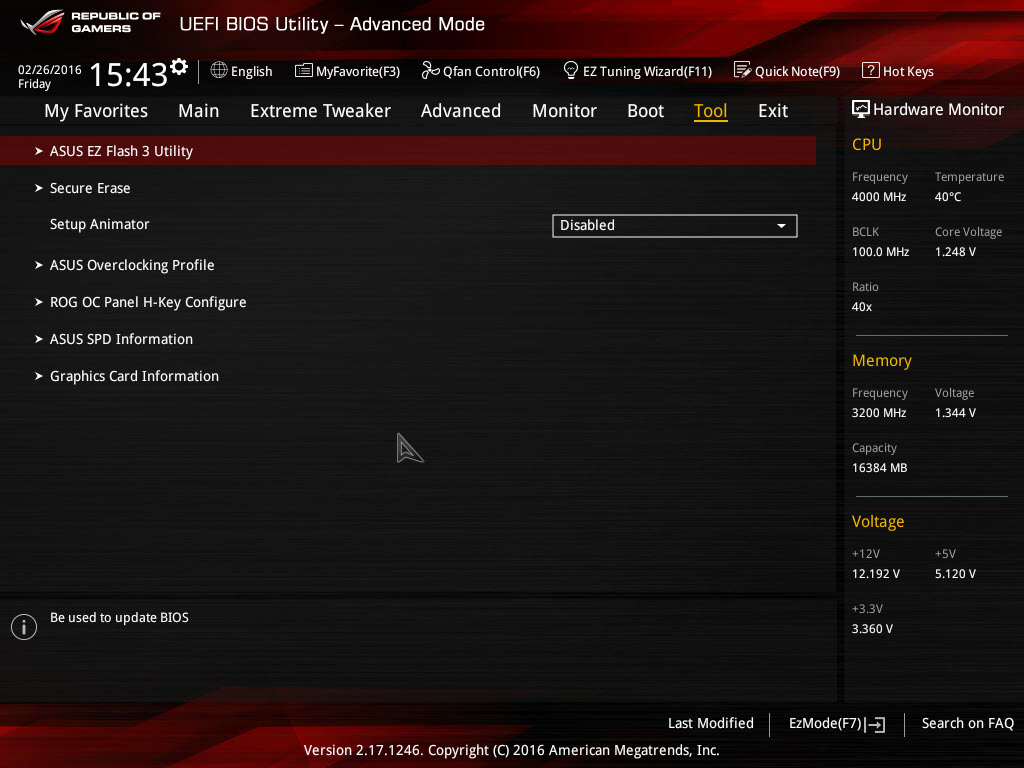
Task: Open Qfan Control fan icon
Action: [430, 70]
